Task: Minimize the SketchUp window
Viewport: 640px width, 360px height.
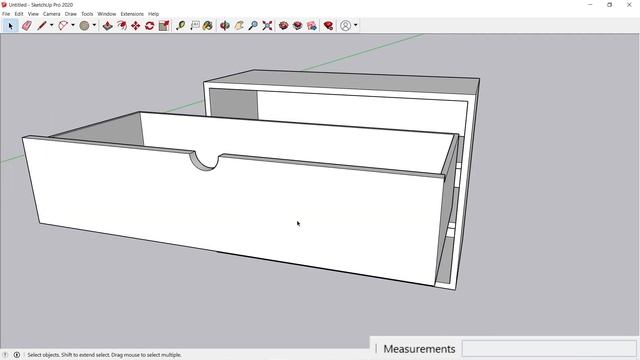Action: [x=590, y=4]
